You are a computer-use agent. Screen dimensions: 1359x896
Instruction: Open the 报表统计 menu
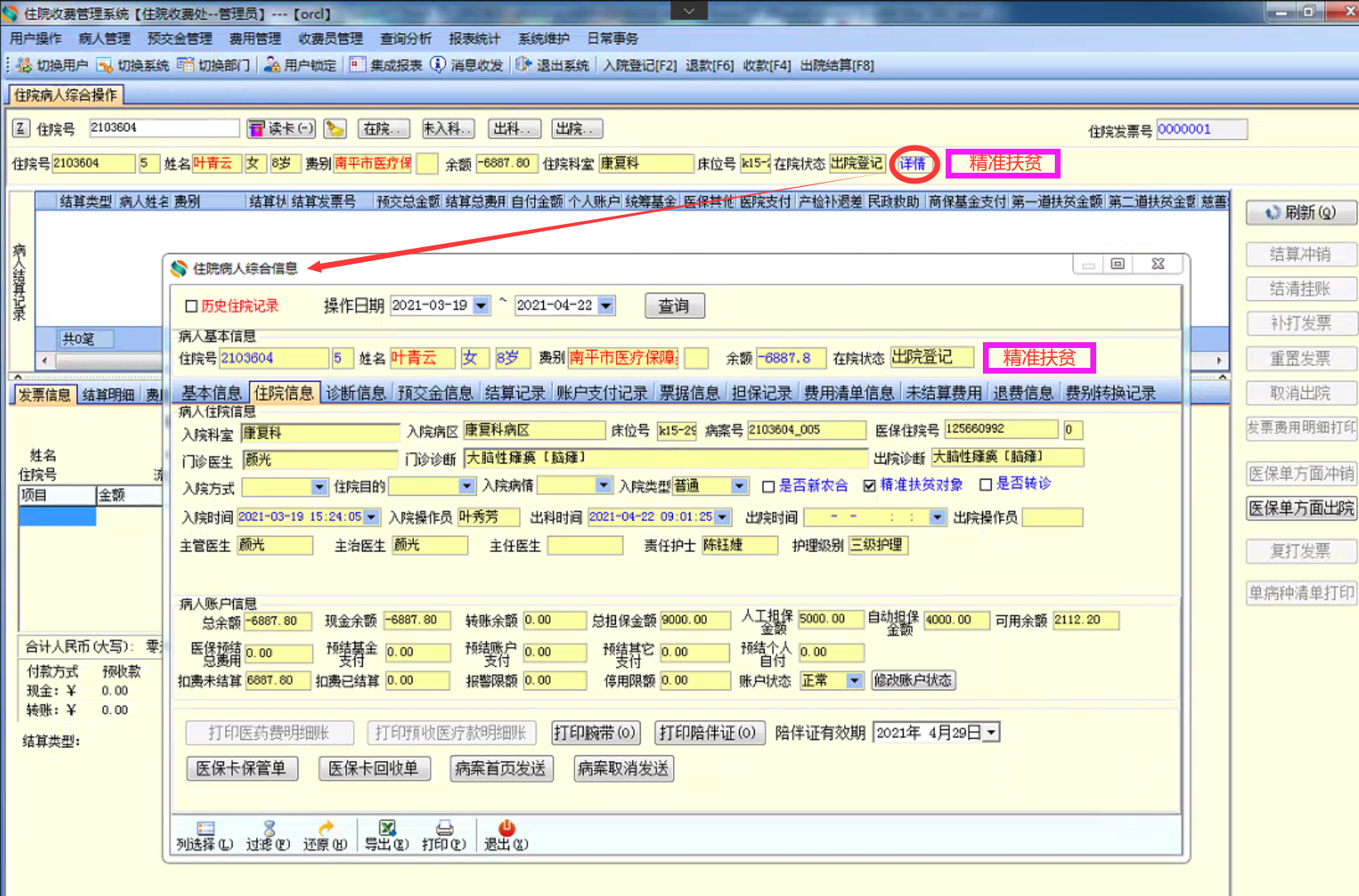coord(474,39)
